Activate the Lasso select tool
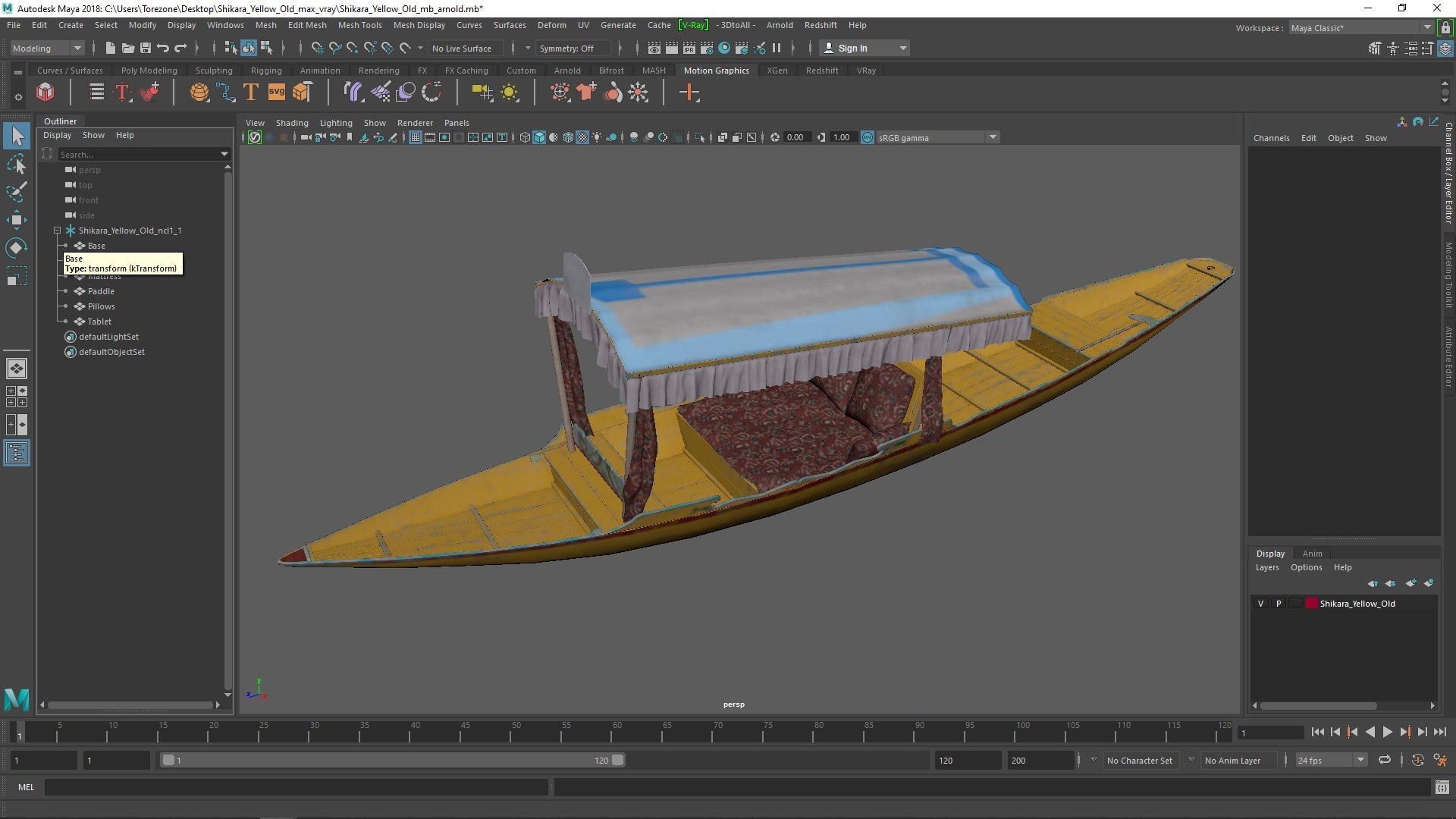This screenshot has height=819, width=1456. (17, 164)
